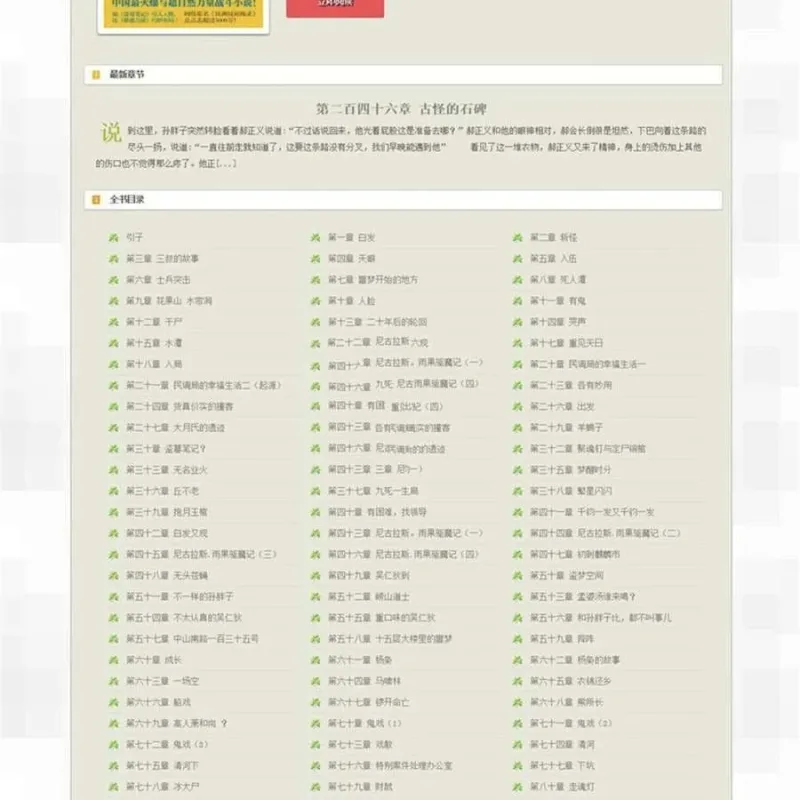Open 第十三章 二十年后的轮回
Viewport: 800px width, 800px height.
click(x=378, y=322)
